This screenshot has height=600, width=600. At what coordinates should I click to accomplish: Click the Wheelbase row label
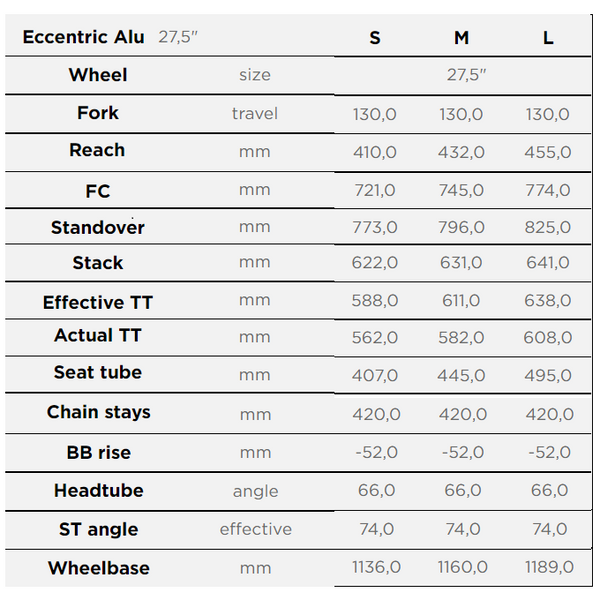pyautogui.click(x=99, y=568)
